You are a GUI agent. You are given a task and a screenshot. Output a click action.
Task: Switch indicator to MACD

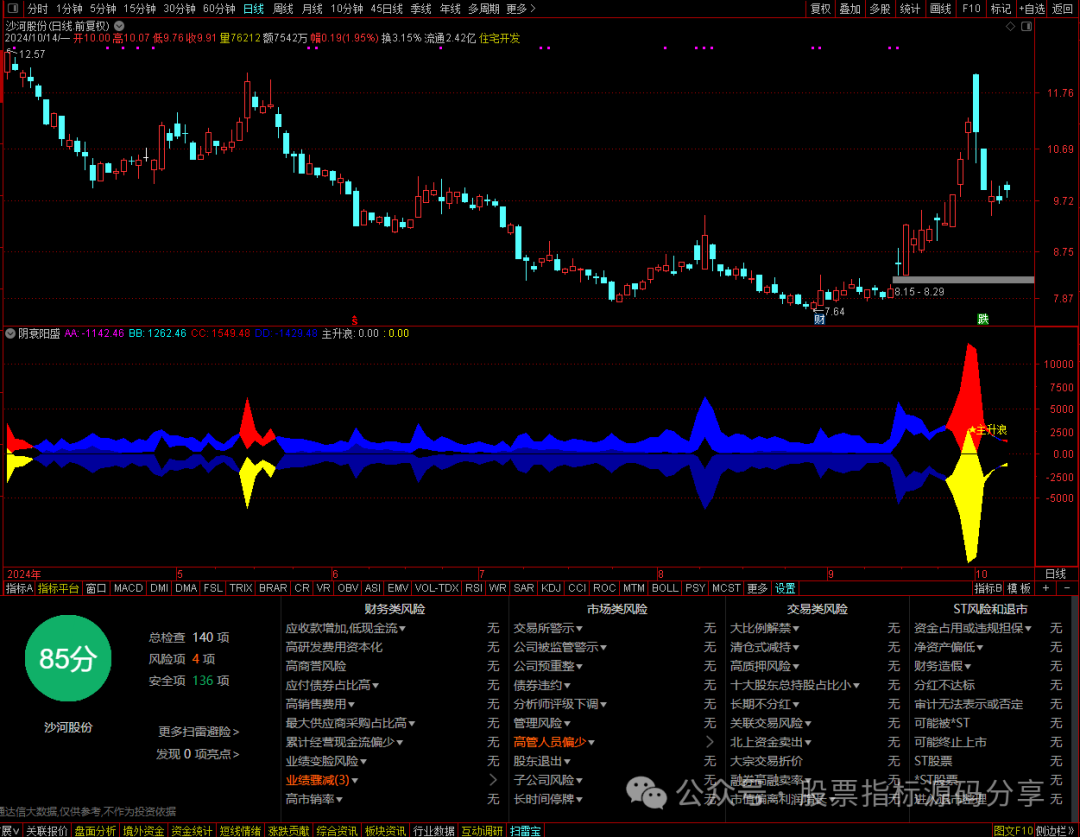(128, 588)
